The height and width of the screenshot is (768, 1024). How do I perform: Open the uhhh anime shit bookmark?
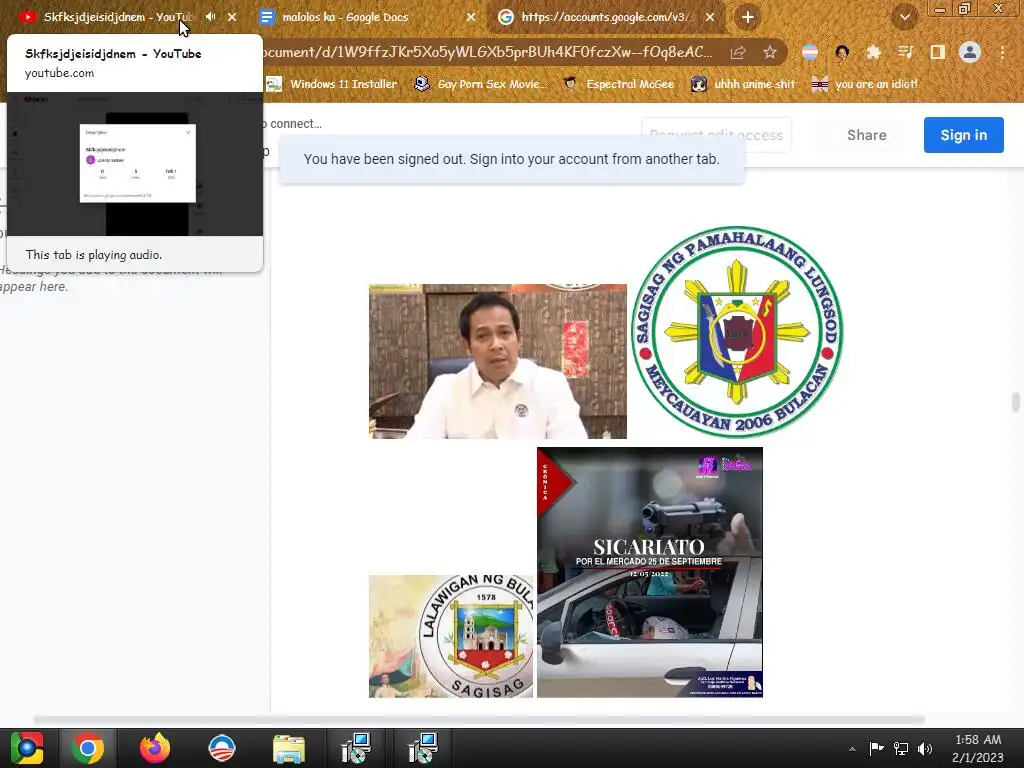[743, 84]
